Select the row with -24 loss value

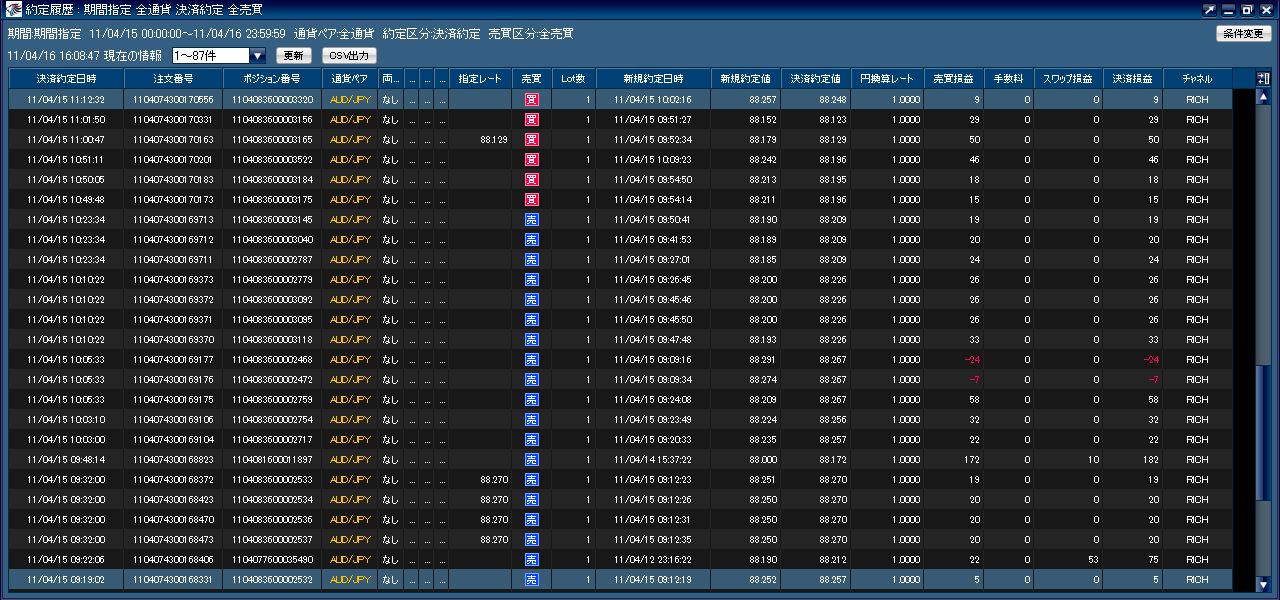pyautogui.click(x=621, y=359)
